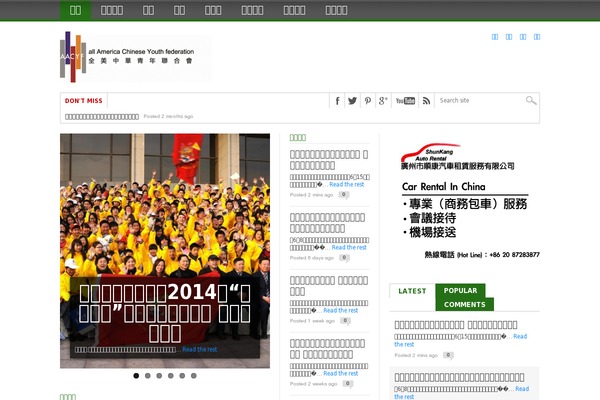Open the RSS feed icon
600x400 pixels.
coord(426,101)
